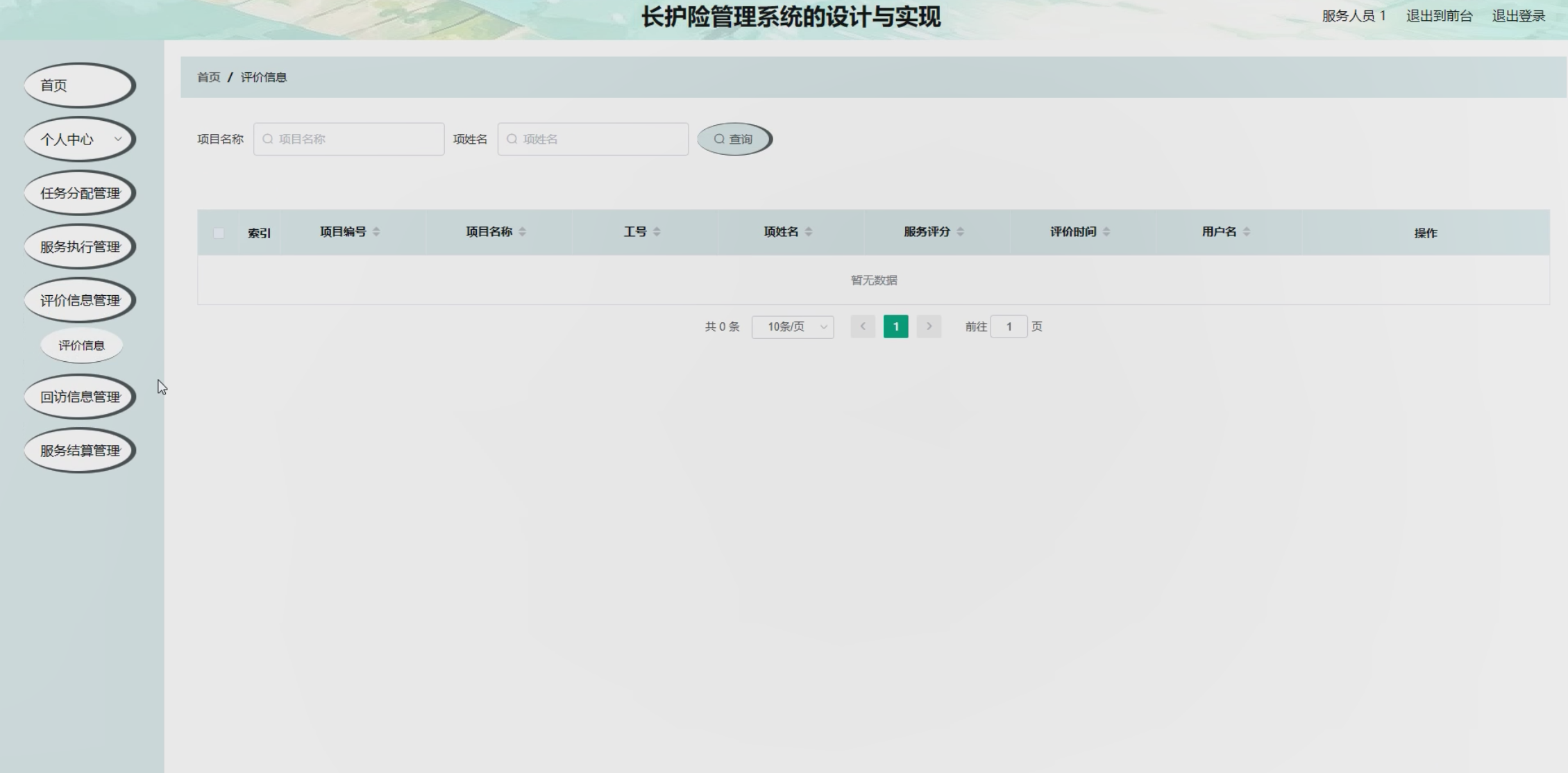Click the 查询 search button
The image size is (1568, 773).
(734, 139)
